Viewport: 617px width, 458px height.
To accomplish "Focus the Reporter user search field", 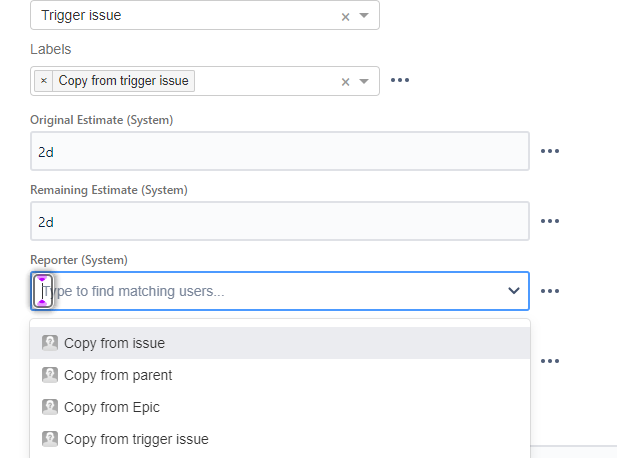I will pyautogui.click(x=270, y=291).
